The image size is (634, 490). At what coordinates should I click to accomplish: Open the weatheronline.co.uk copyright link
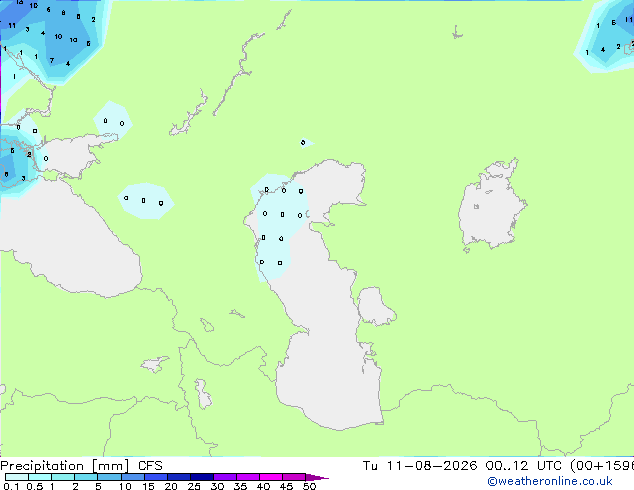pos(550,481)
